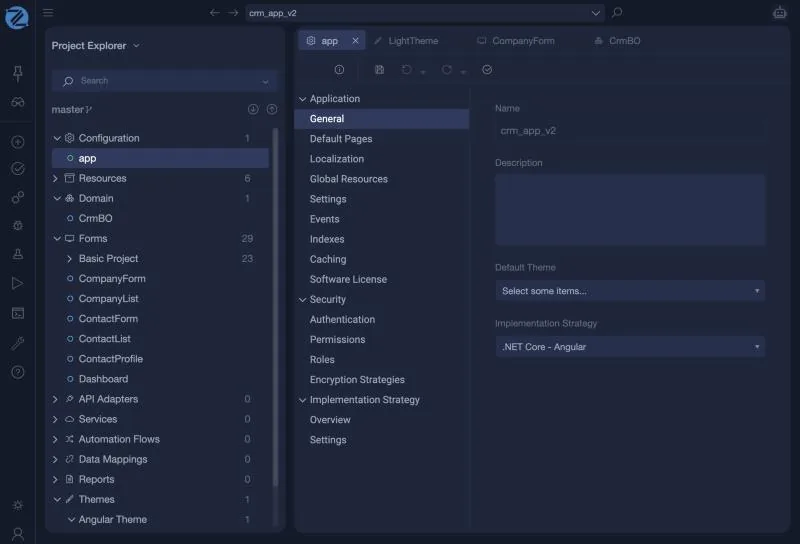800x544 pixels.
Task: Click the pin icon in sidebar
Action: coord(18,74)
